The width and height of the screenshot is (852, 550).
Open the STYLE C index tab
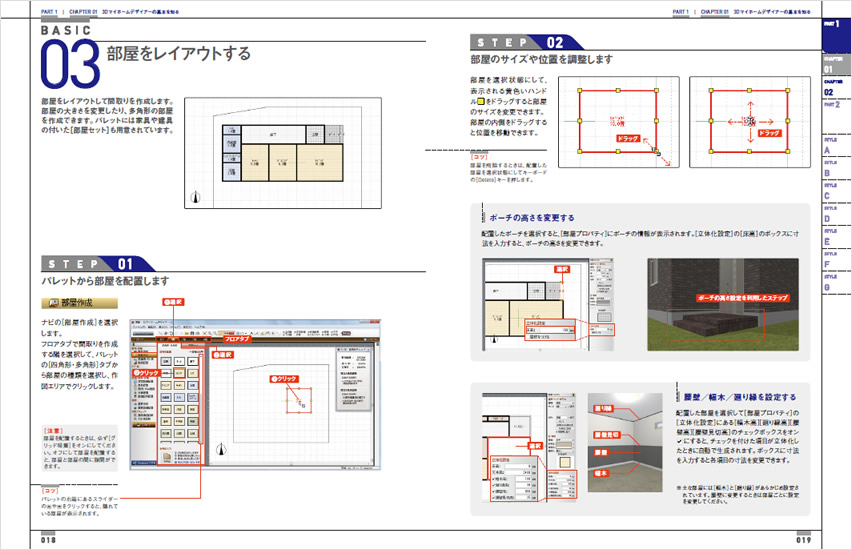pos(836,192)
